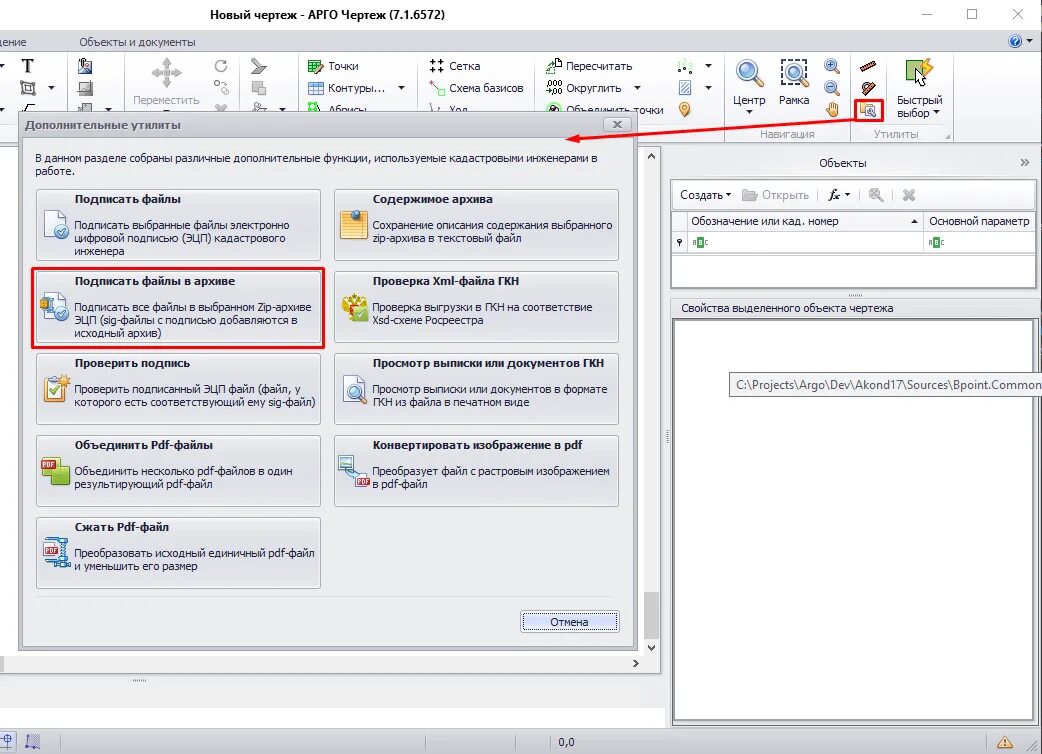Choose the hatch fill icon
1042x754 pixels.
684,88
